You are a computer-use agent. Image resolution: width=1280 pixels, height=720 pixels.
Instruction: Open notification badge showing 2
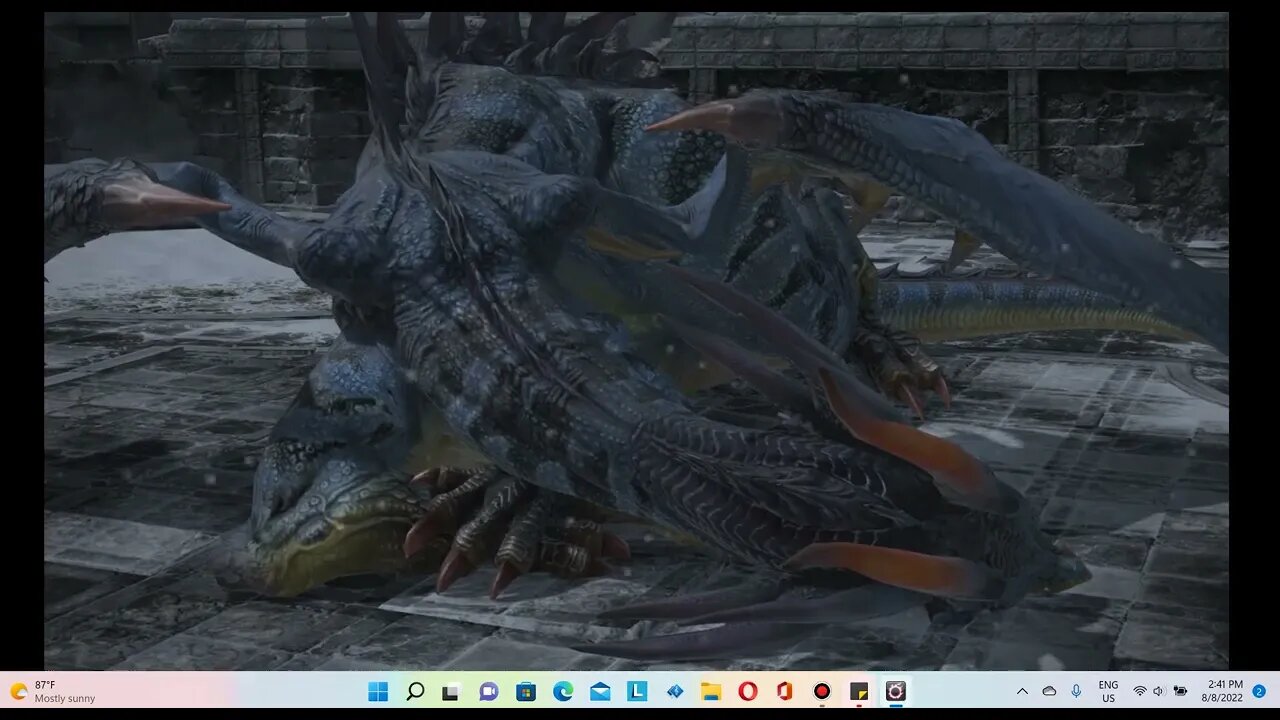(x=1259, y=691)
